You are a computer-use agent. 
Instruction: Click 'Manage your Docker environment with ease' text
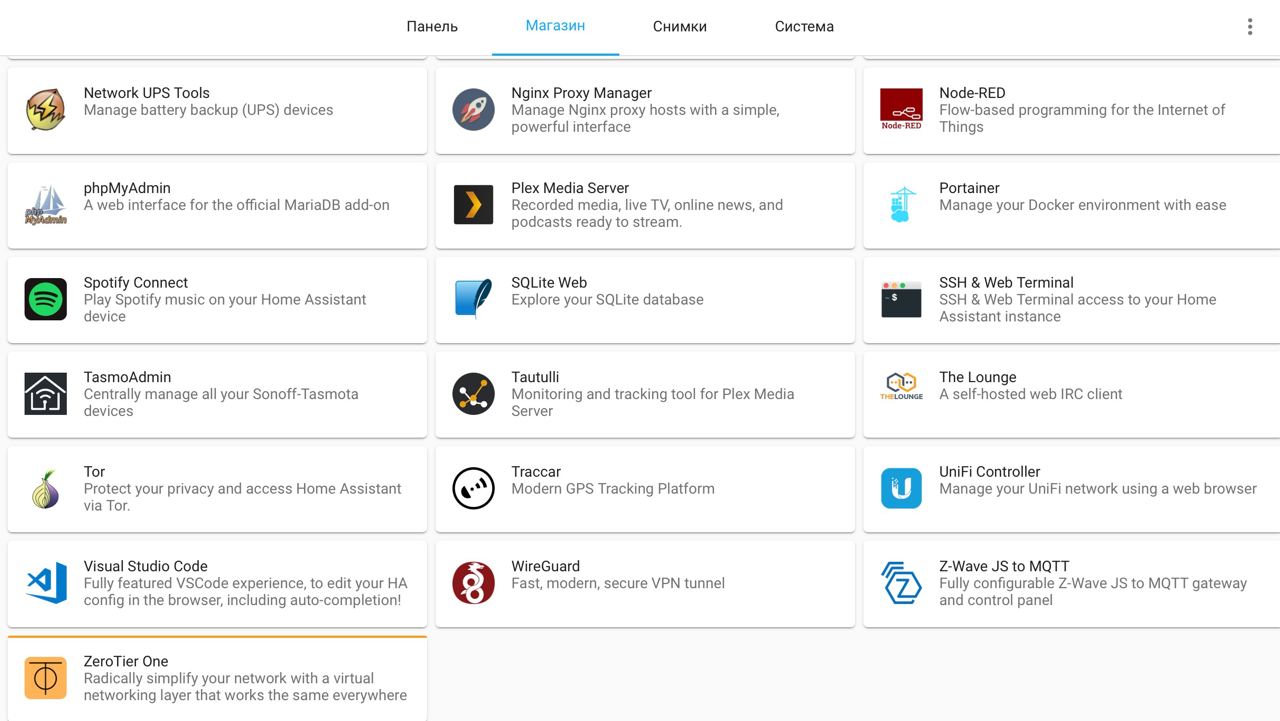click(x=1082, y=205)
